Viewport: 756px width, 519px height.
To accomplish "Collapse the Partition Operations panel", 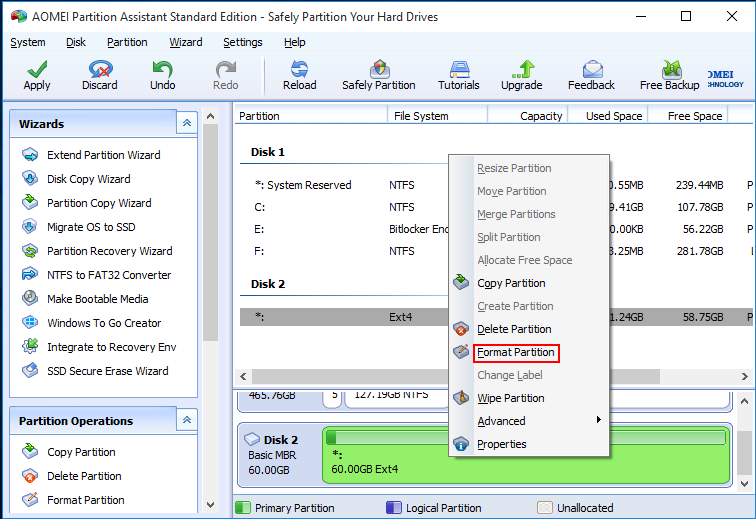I will pyautogui.click(x=187, y=420).
